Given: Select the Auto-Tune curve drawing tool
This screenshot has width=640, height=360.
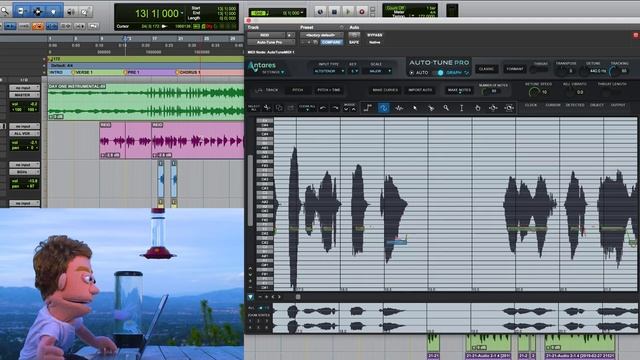Looking at the screenshot, I should tap(383, 108).
